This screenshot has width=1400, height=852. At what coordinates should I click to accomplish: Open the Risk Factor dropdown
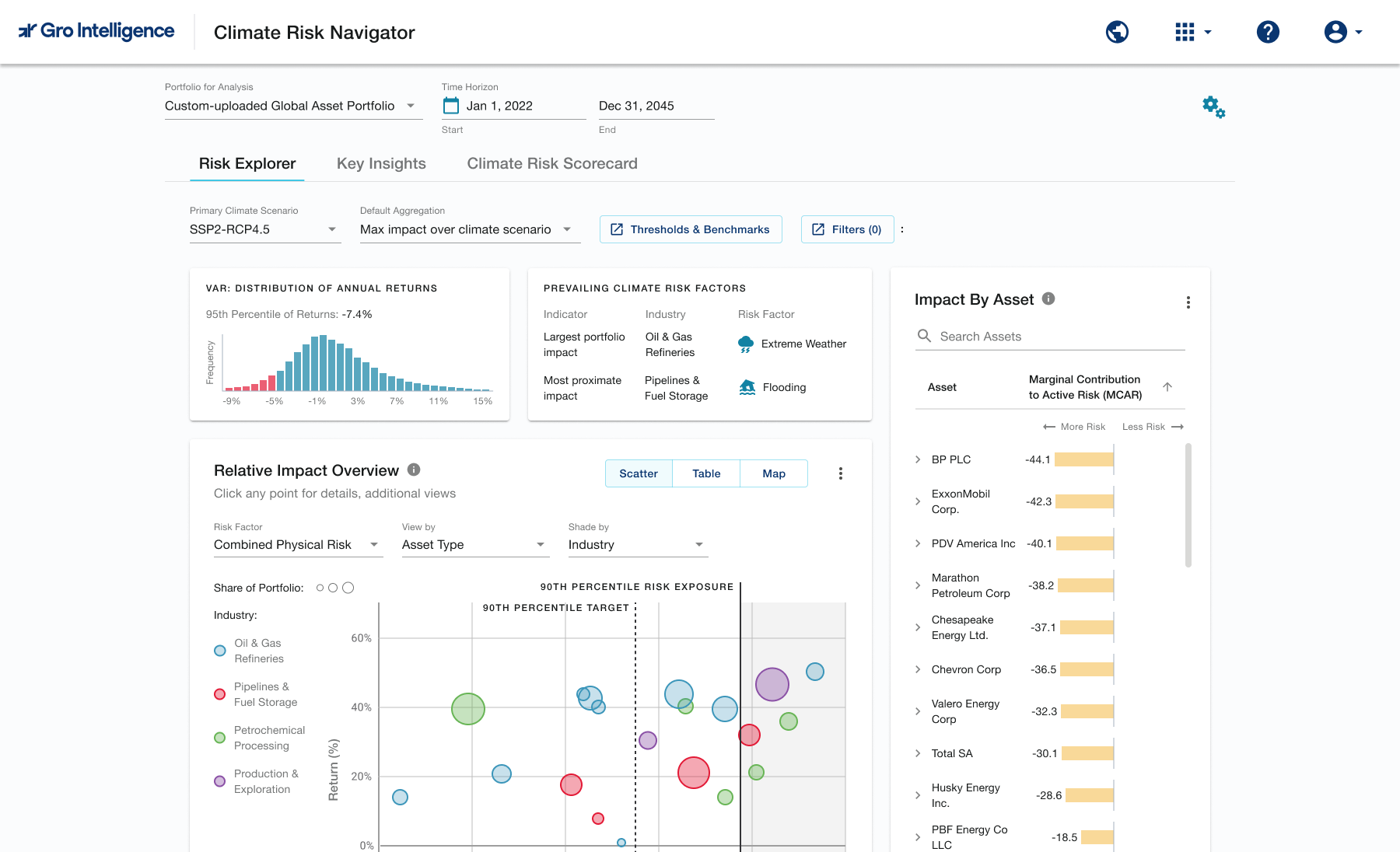tap(298, 545)
